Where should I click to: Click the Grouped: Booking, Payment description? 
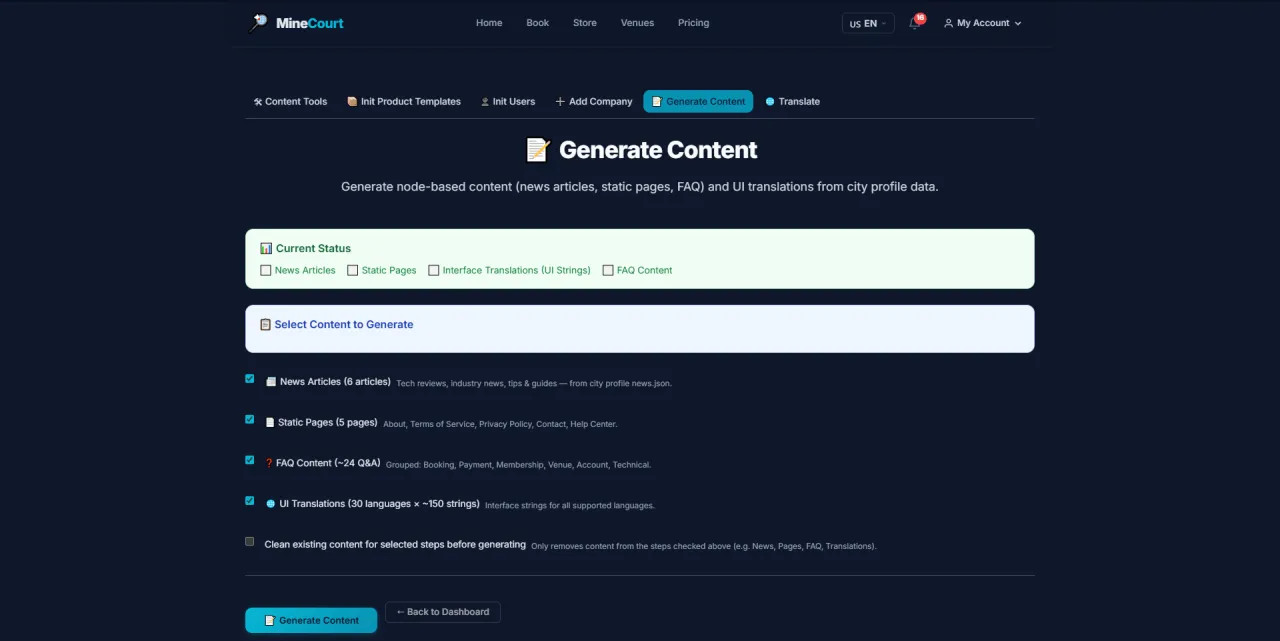click(x=518, y=465)
